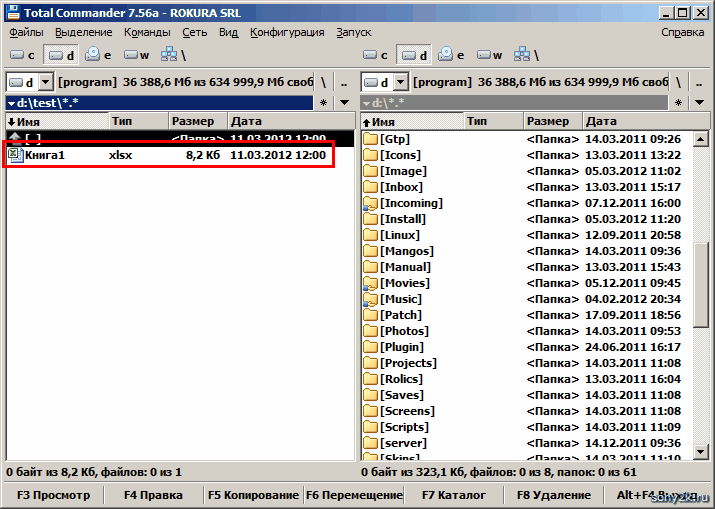Select drive c in right drive bar
The height and width of the screenshot is (509, 715).
pyautogui.click(x=375, y=55)
